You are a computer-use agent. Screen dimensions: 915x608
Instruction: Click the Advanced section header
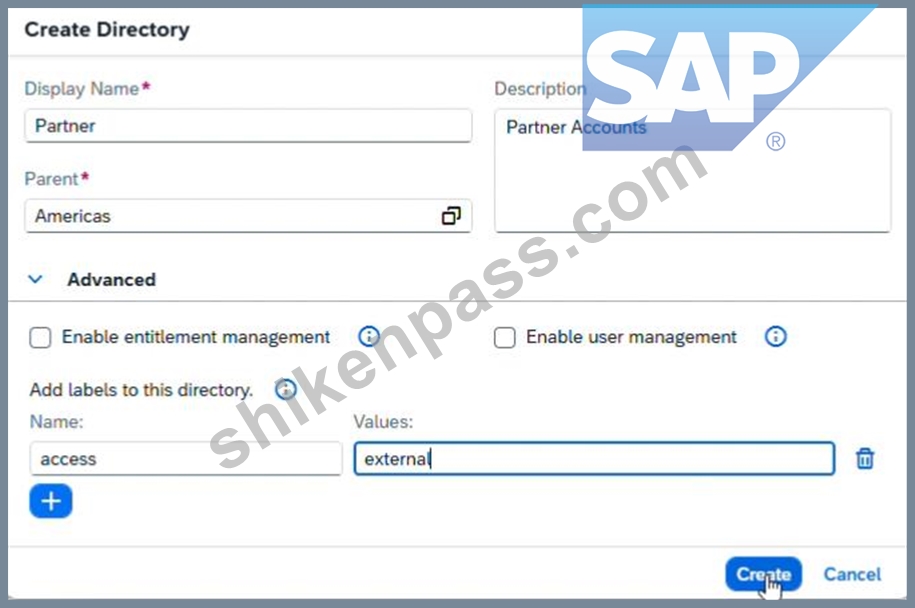[111, 279]
